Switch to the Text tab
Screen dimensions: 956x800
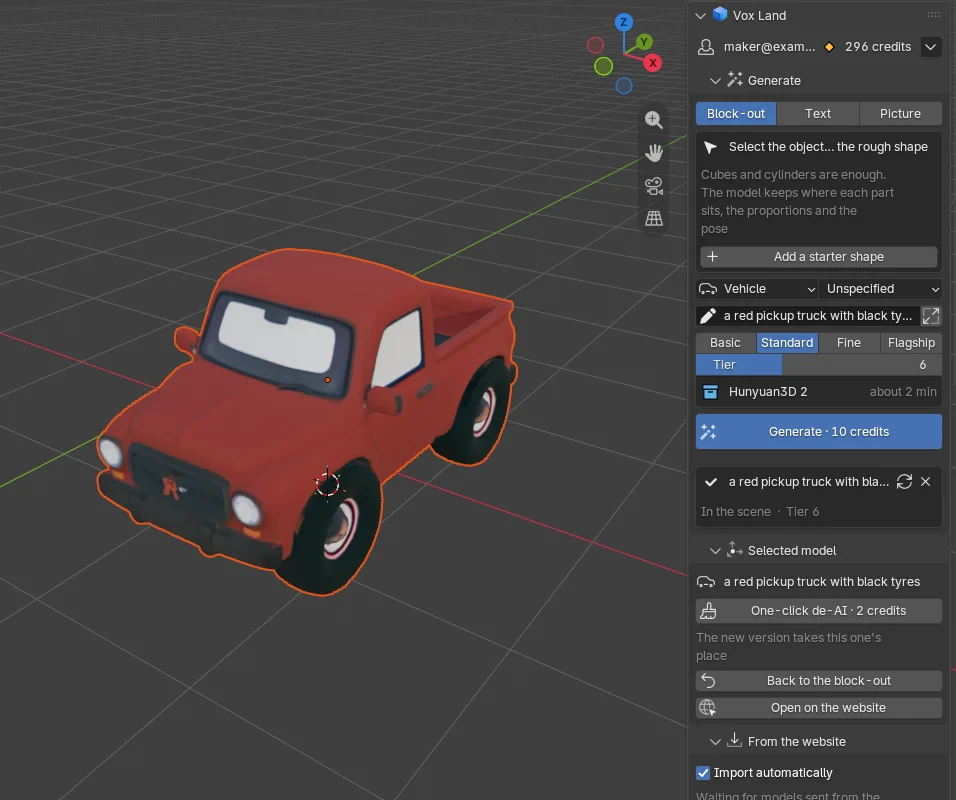point(818,113)
